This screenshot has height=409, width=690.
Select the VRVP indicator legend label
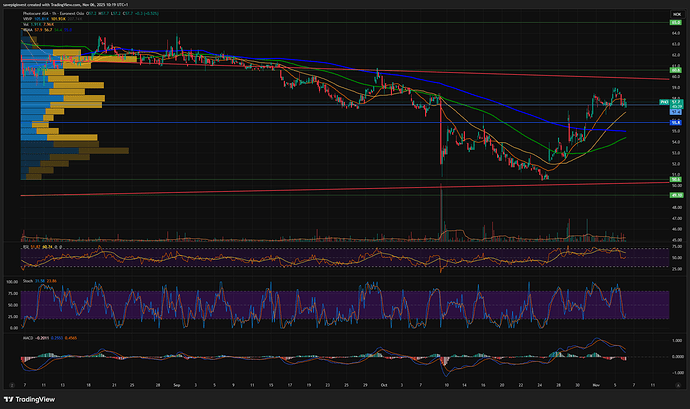[x=27, y=19]
